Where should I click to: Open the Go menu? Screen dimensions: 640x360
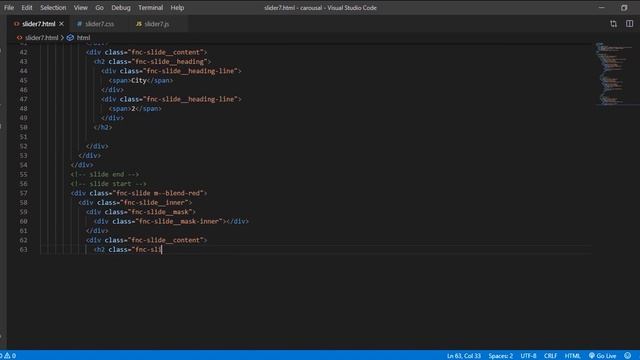click(x=99, y=8)
